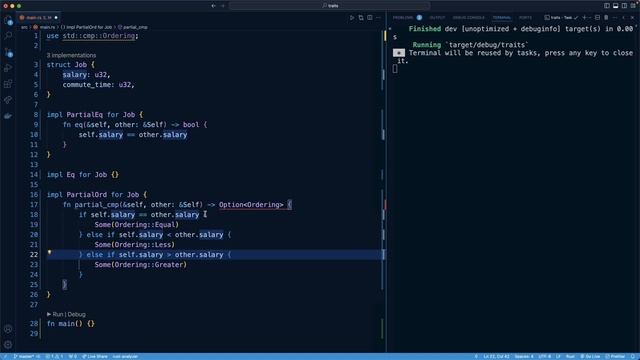Click the Rust language mode indicator

coord(570,356)
